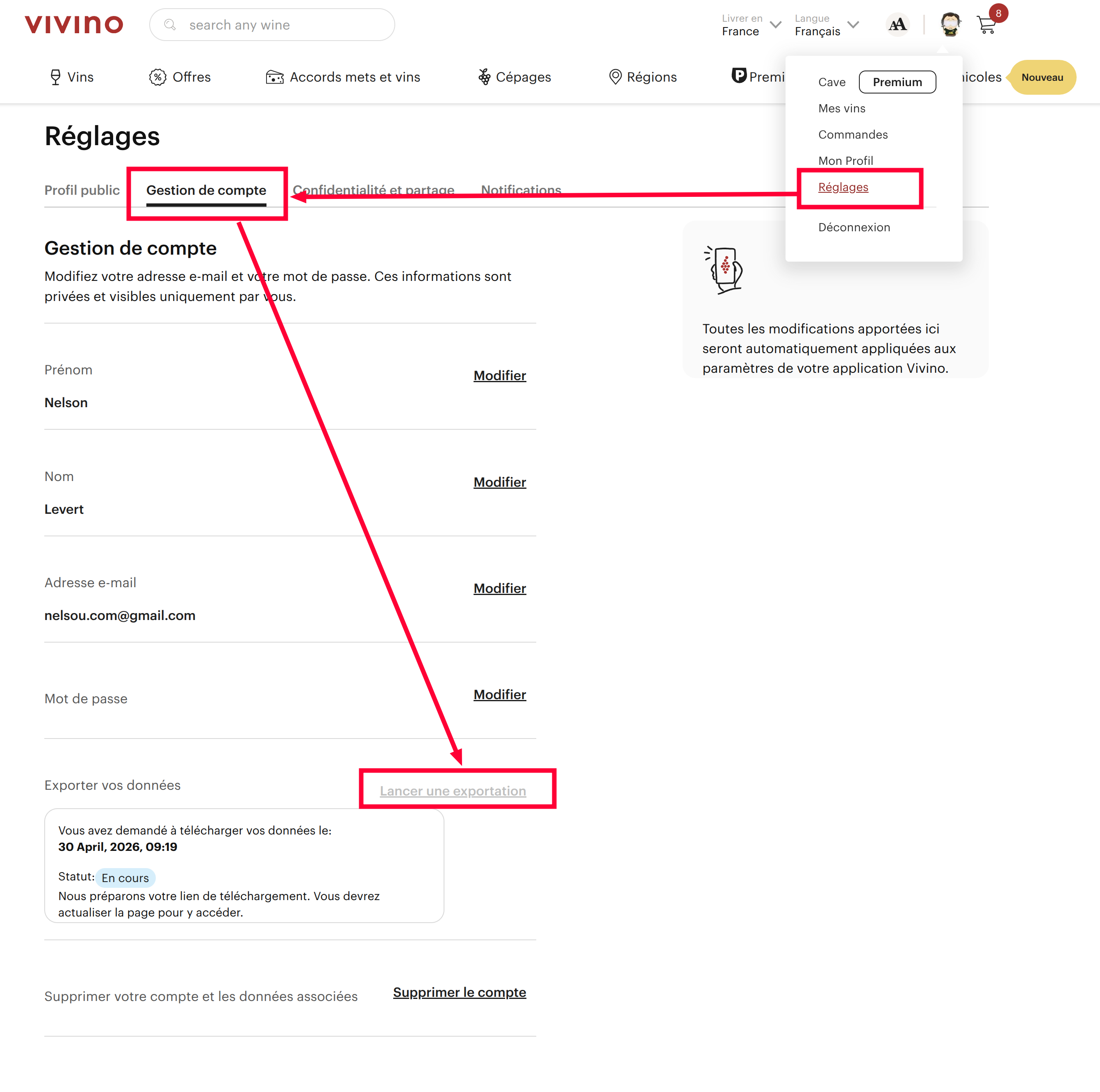Click the Premium pill button
Screen dimensions: 1100x1092
[x=897, y=82]
